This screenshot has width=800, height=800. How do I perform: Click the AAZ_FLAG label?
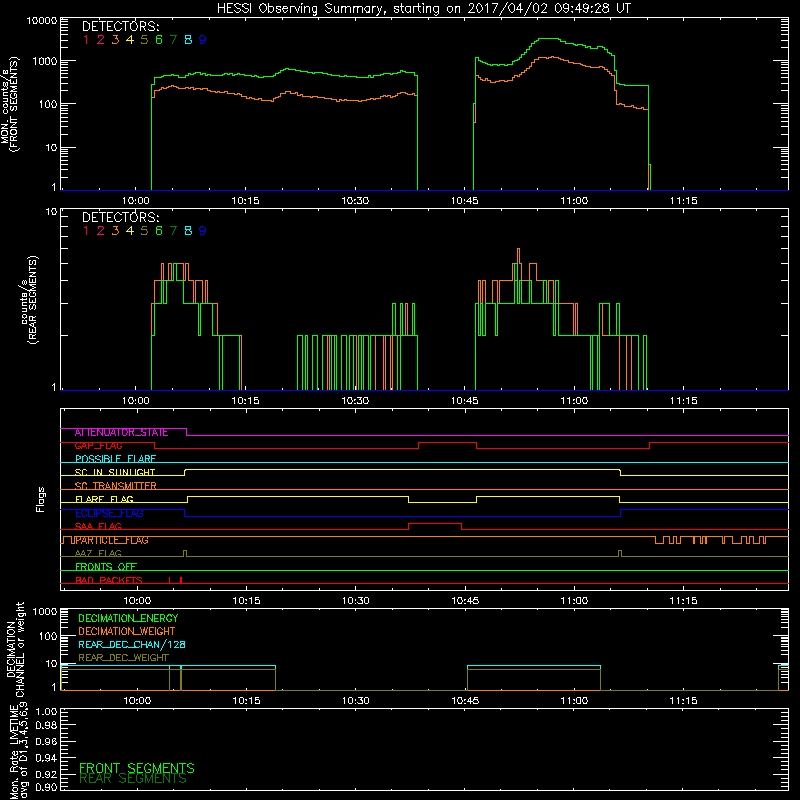[98, 553]
